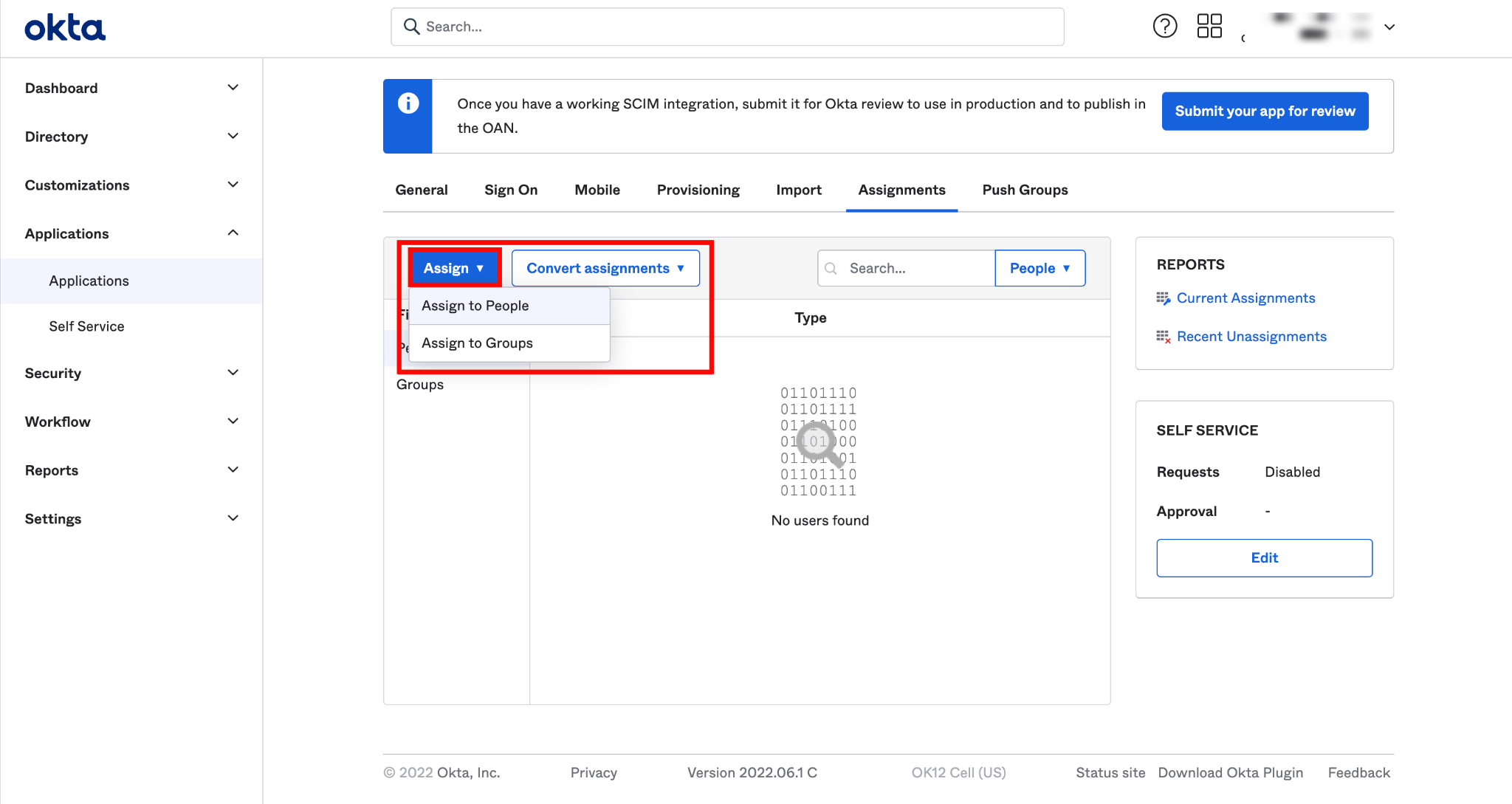Click Submit your app for review
The image size is (1512, 804).
click(x=1265, y=111)
